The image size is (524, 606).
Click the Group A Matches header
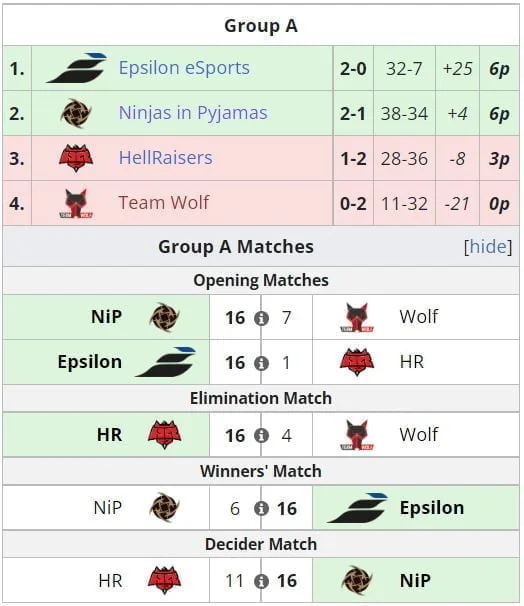pos(236,247)
